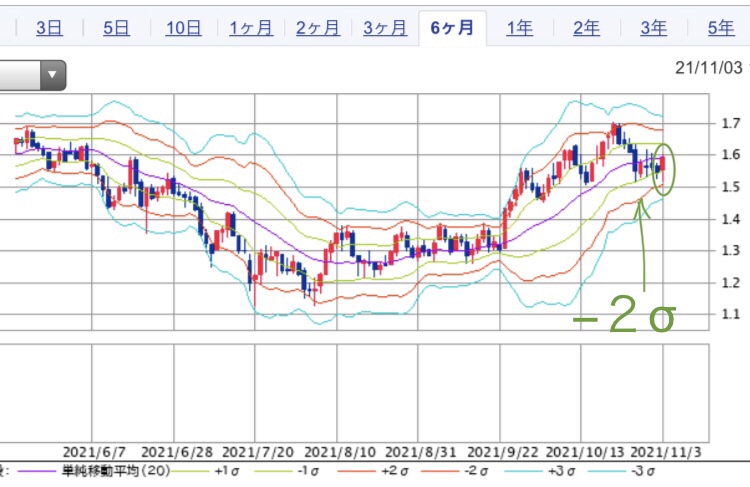Open the 3ヶ月 chart period
Viewport: 750px width, 487px height.
click(385, 28)
